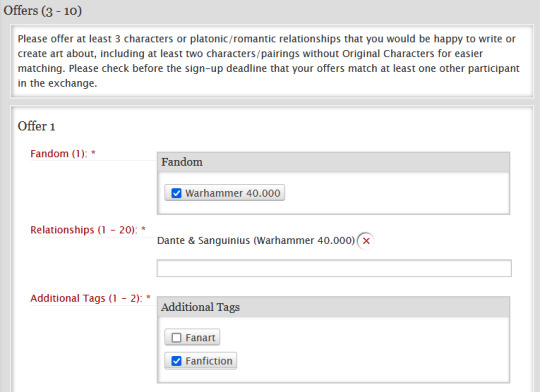Remove the Dante & Sanguinius relationship tag

(x=366, y=241)
